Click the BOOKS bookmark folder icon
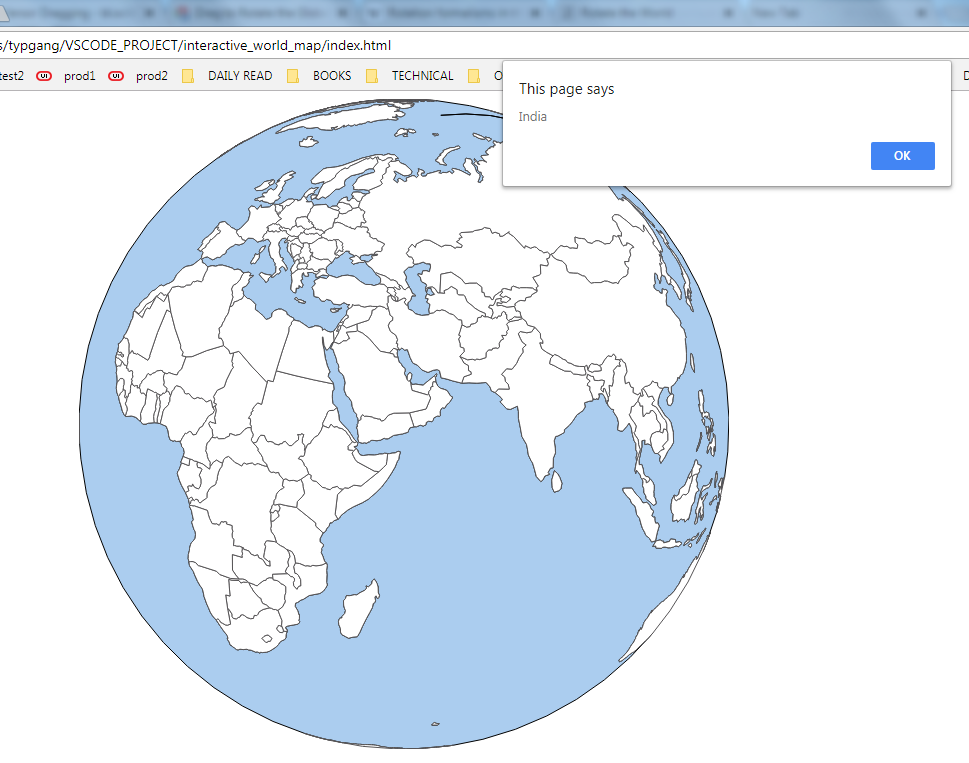969x763 pixels. (291, 75)
